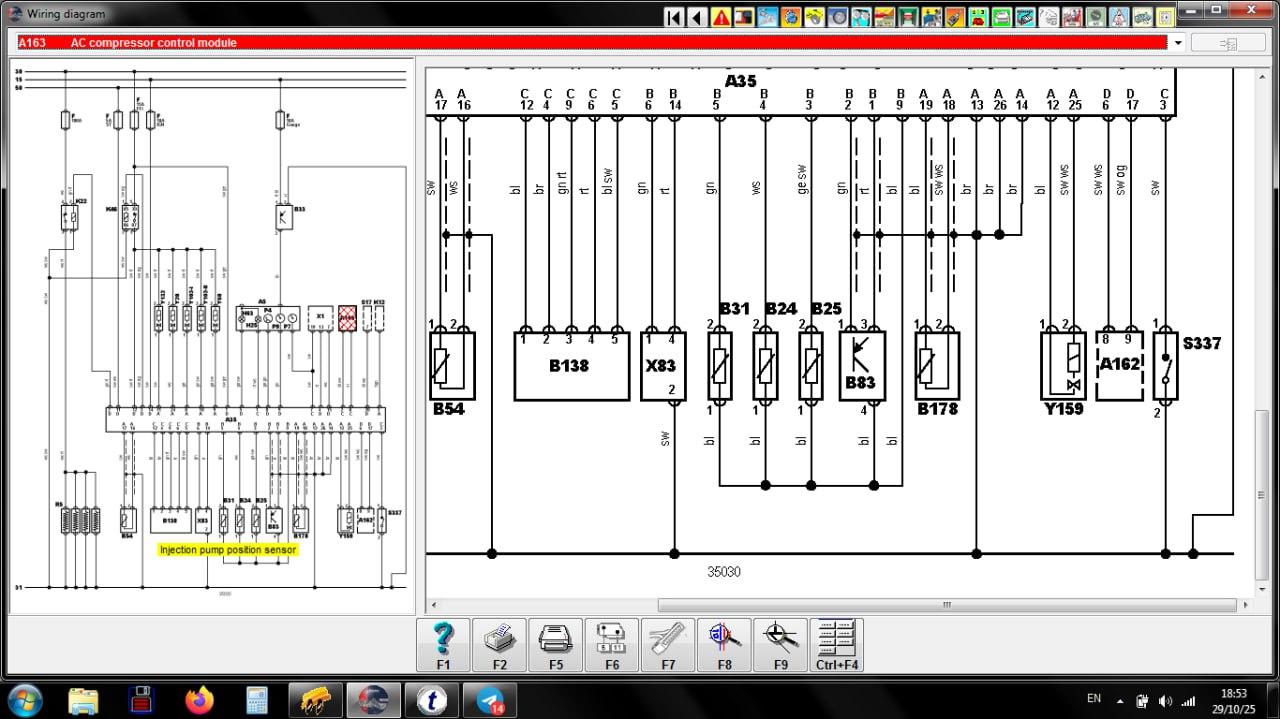
Task: Click the F1 help question mark button
Action: click(x=443, y=645)
